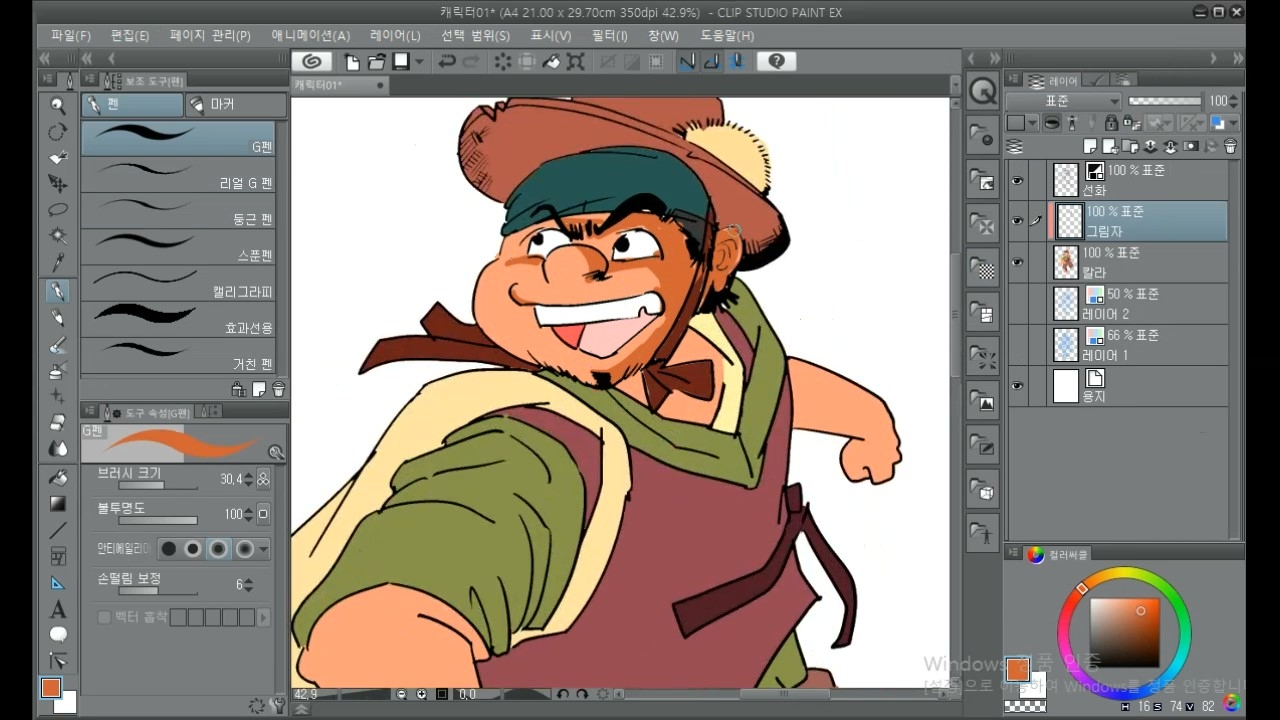
Task: Hide the 선화 layer eye
Action: pos(1018,181)
